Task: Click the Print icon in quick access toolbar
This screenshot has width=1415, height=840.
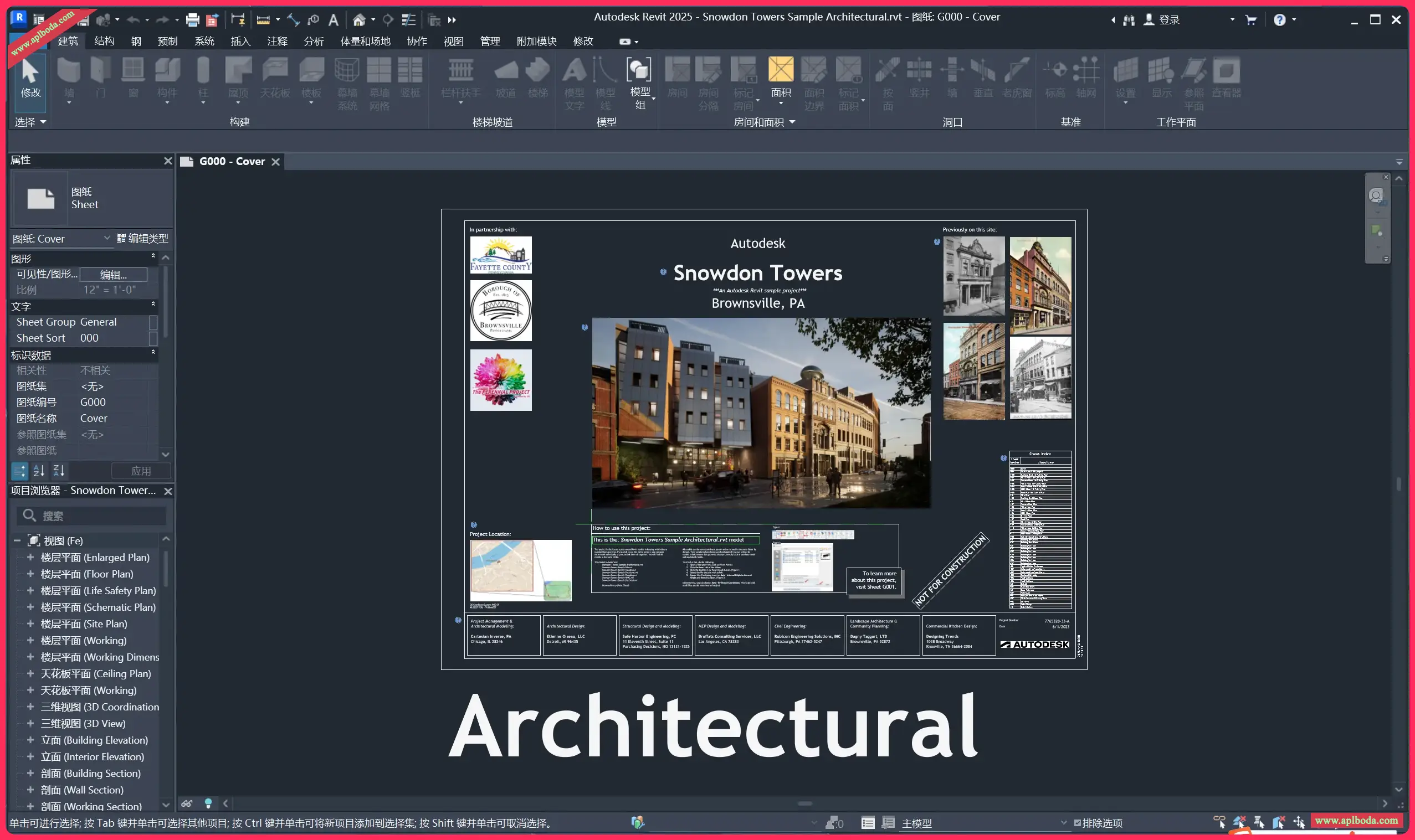Action: tap(192, 20)
